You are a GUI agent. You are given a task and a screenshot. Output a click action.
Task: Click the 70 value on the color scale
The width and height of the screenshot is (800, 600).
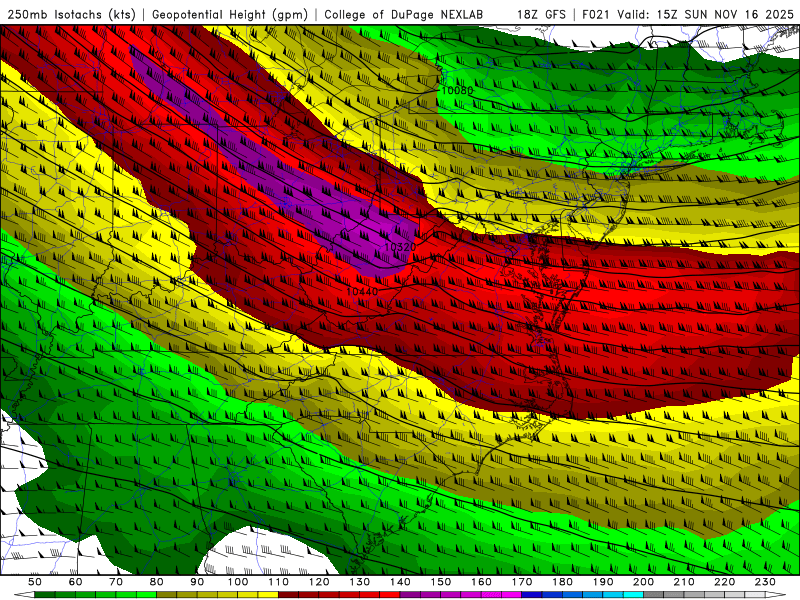(116, 582)
